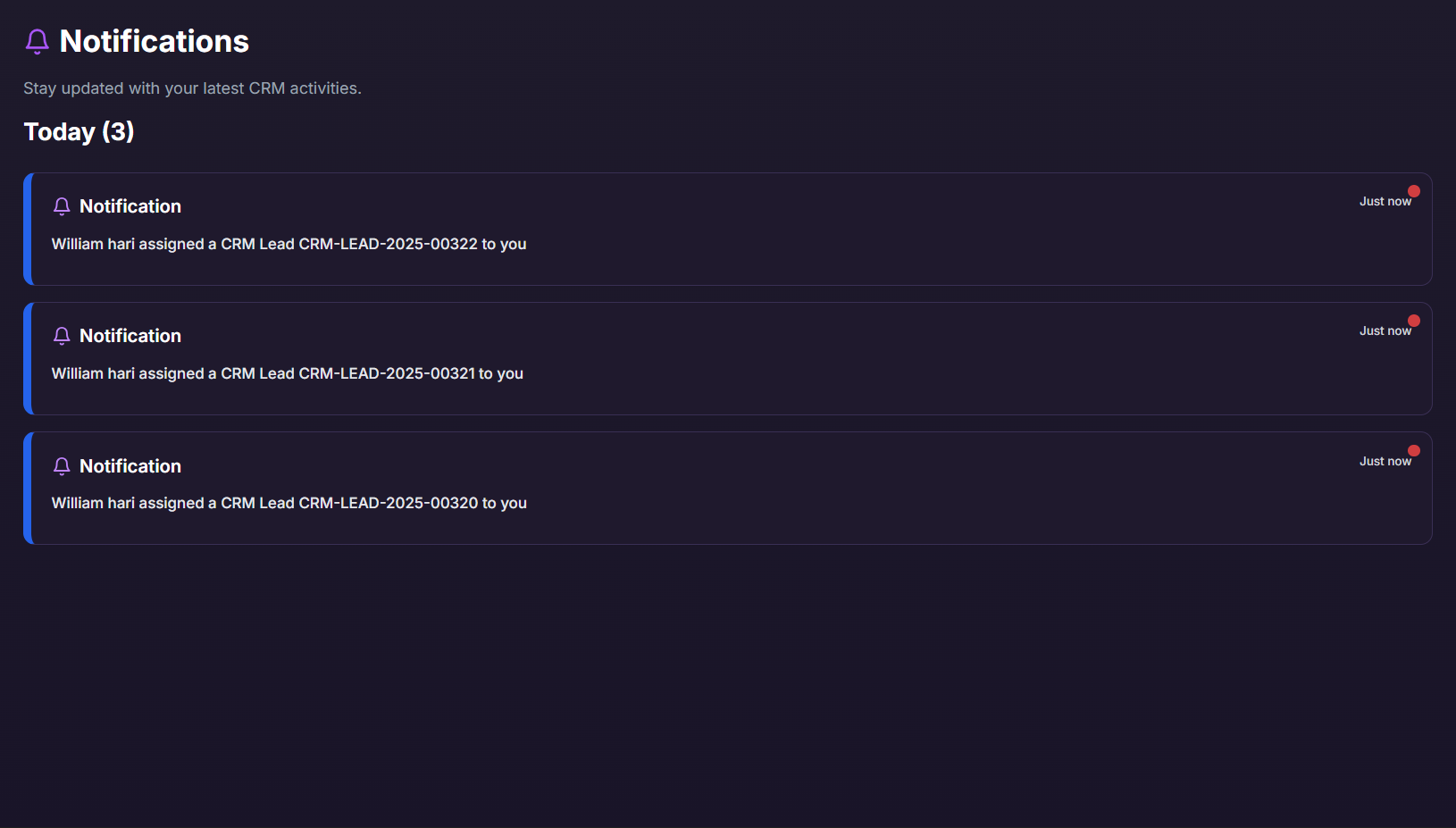Image resolution: width=1456 pixels, height=828 pixels.
Task: Click the bell icon on the CRM-LEAD-2025-00321 notification
Action: coord(62,336)
